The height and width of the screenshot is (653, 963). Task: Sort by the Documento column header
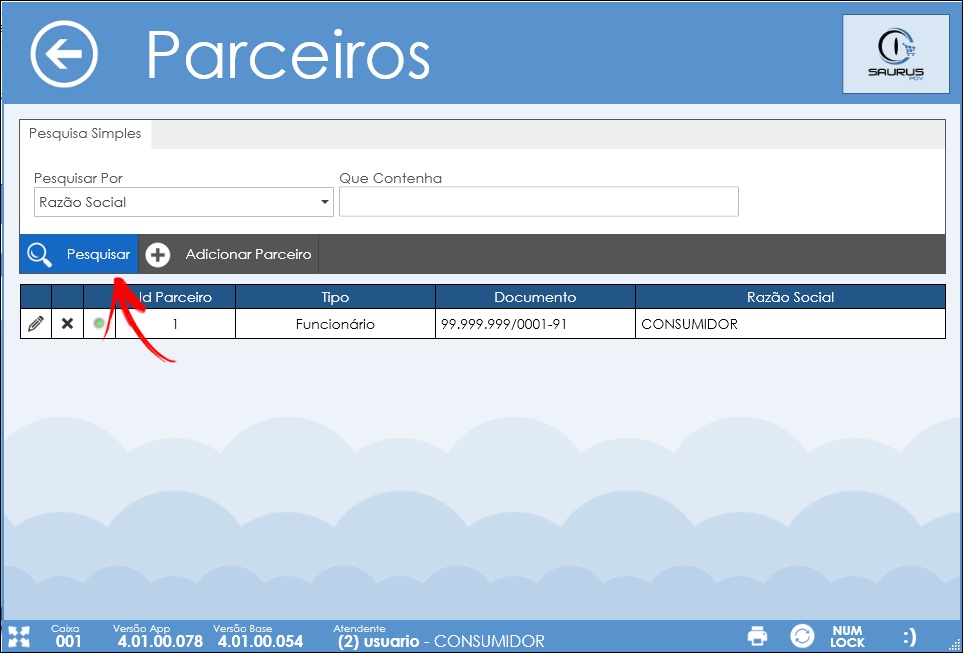pos(536,297)
